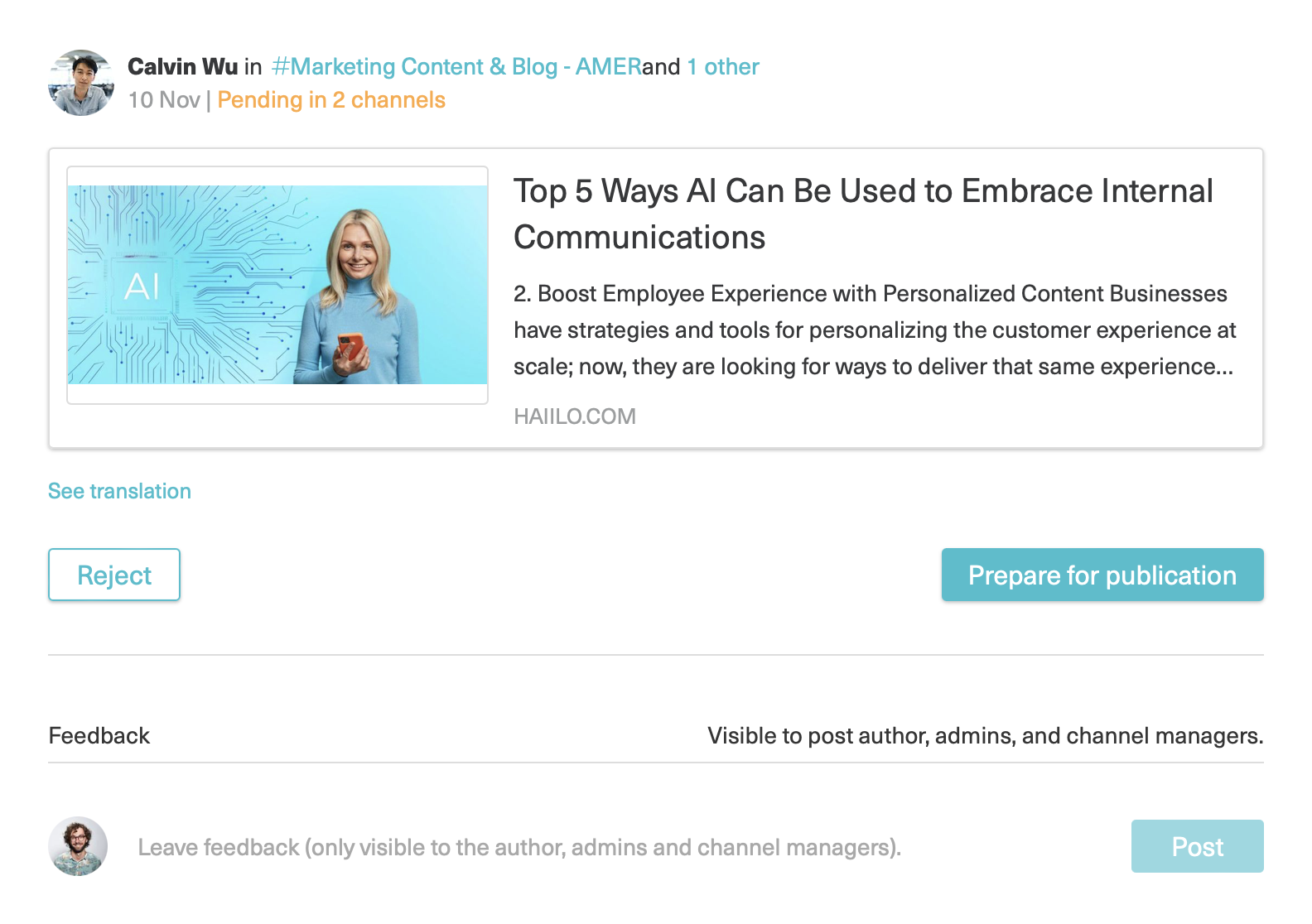Open the #Marketing Content & Blog - AMER channel
This screenshot has height=924, width=1312.
tap(456, 66)
